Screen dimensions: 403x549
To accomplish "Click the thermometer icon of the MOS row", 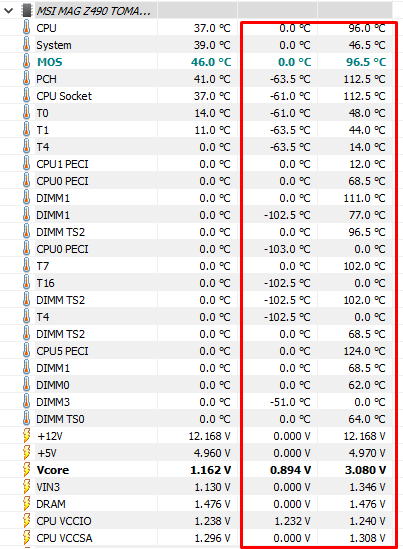I will point(27,62).
